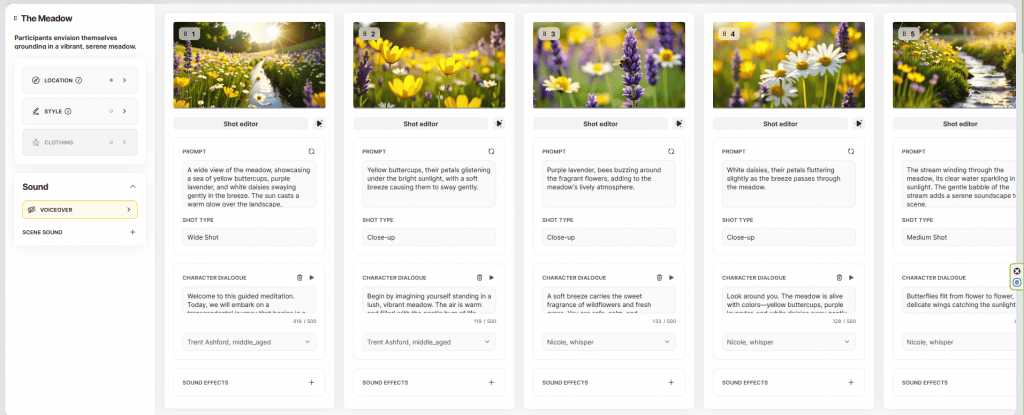Toggle the Clothing status circle
1024x415 pixels.
[111, 142]
